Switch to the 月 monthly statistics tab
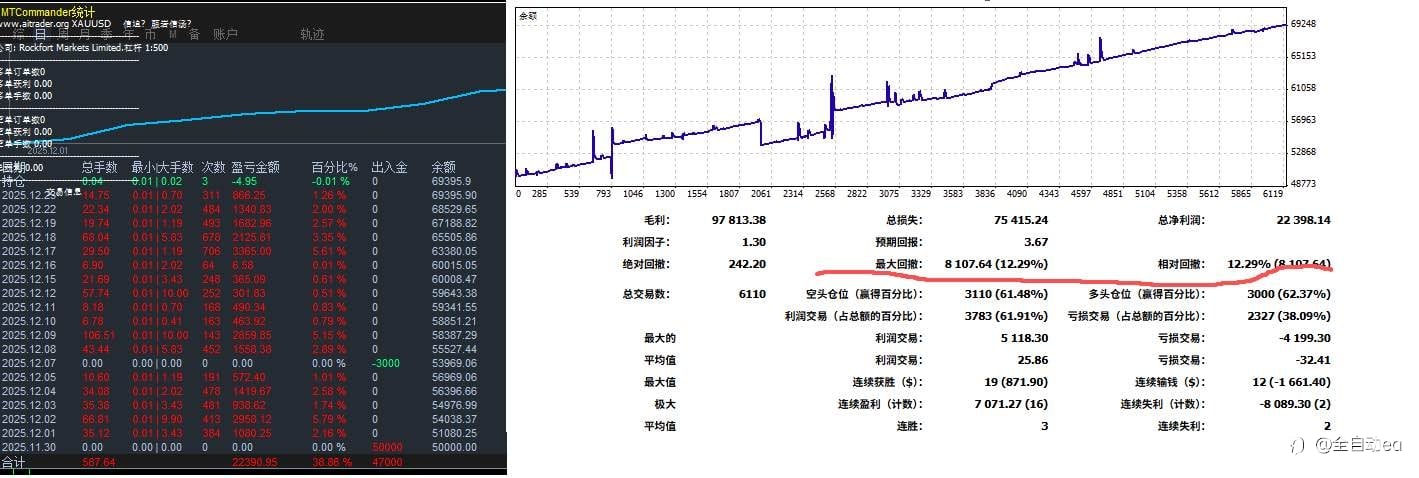The width and height of the screenshot is (1419, 478). [x=83, y=34]
